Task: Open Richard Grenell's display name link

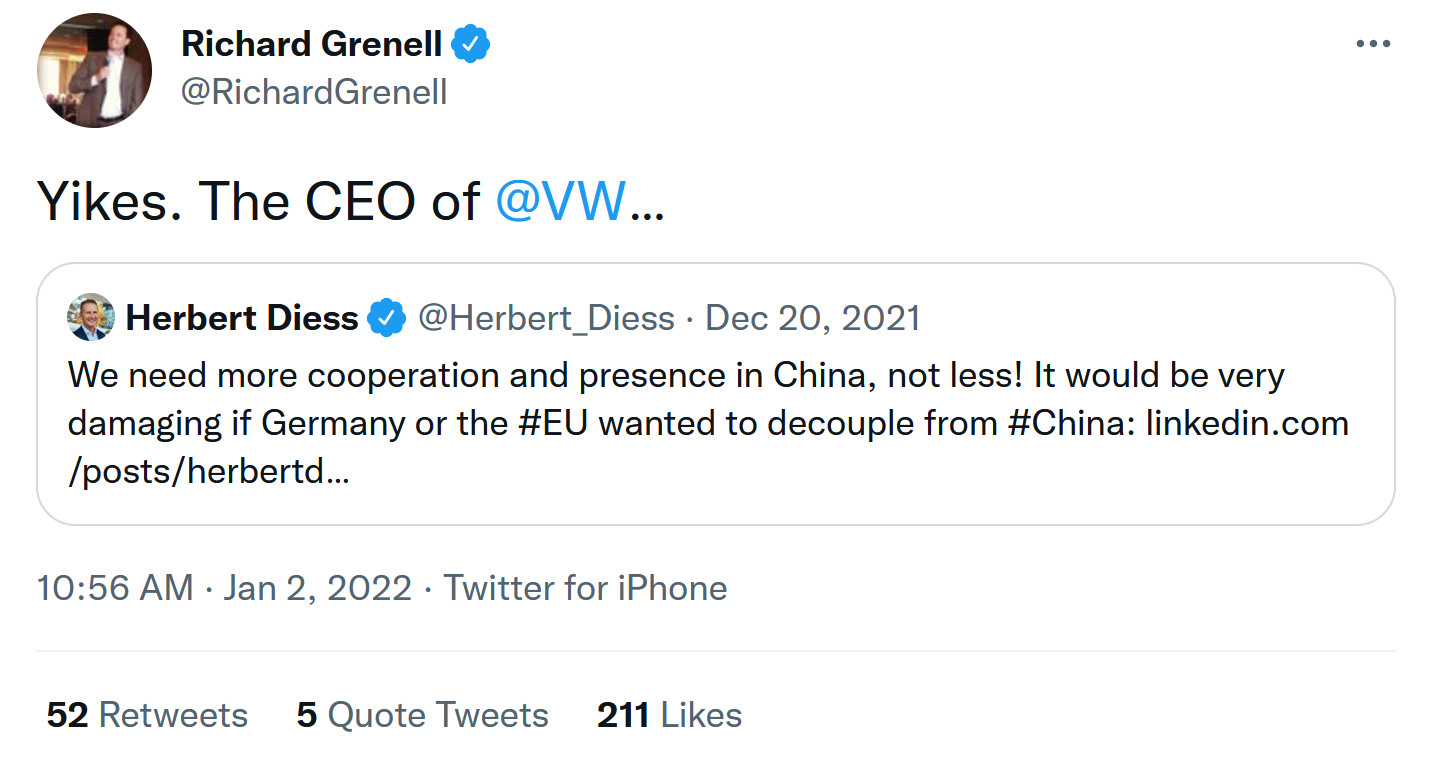Action: pyautogui.click(x=311, y=44)
